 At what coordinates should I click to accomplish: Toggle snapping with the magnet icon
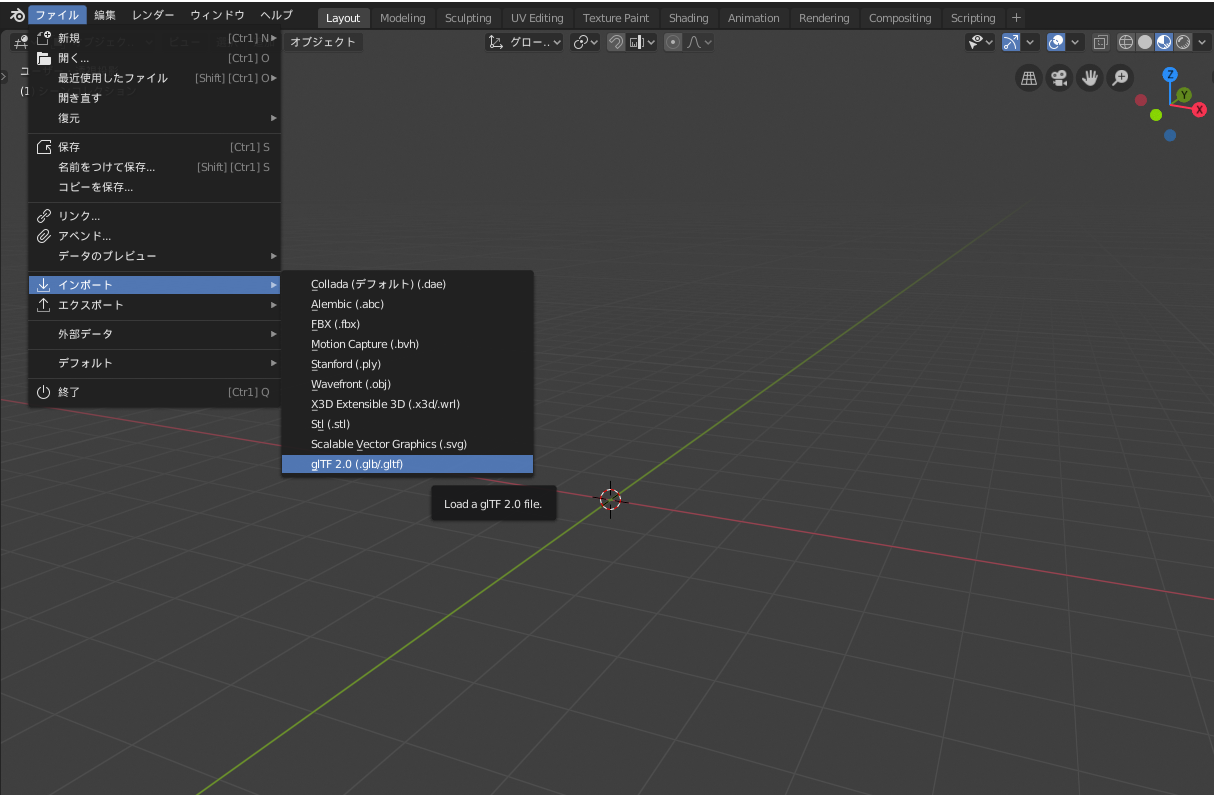615,42
